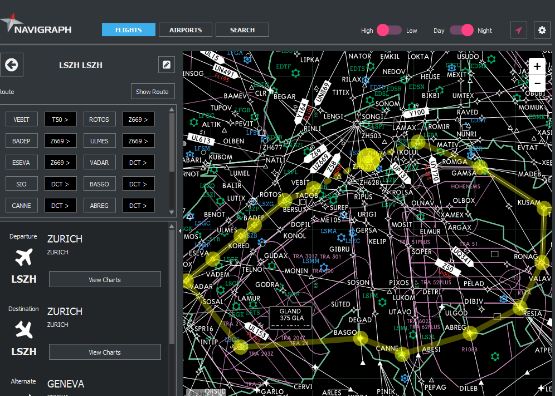555x396 pixels.
Task: Go back with the arrow button
Action: [12, 65]
